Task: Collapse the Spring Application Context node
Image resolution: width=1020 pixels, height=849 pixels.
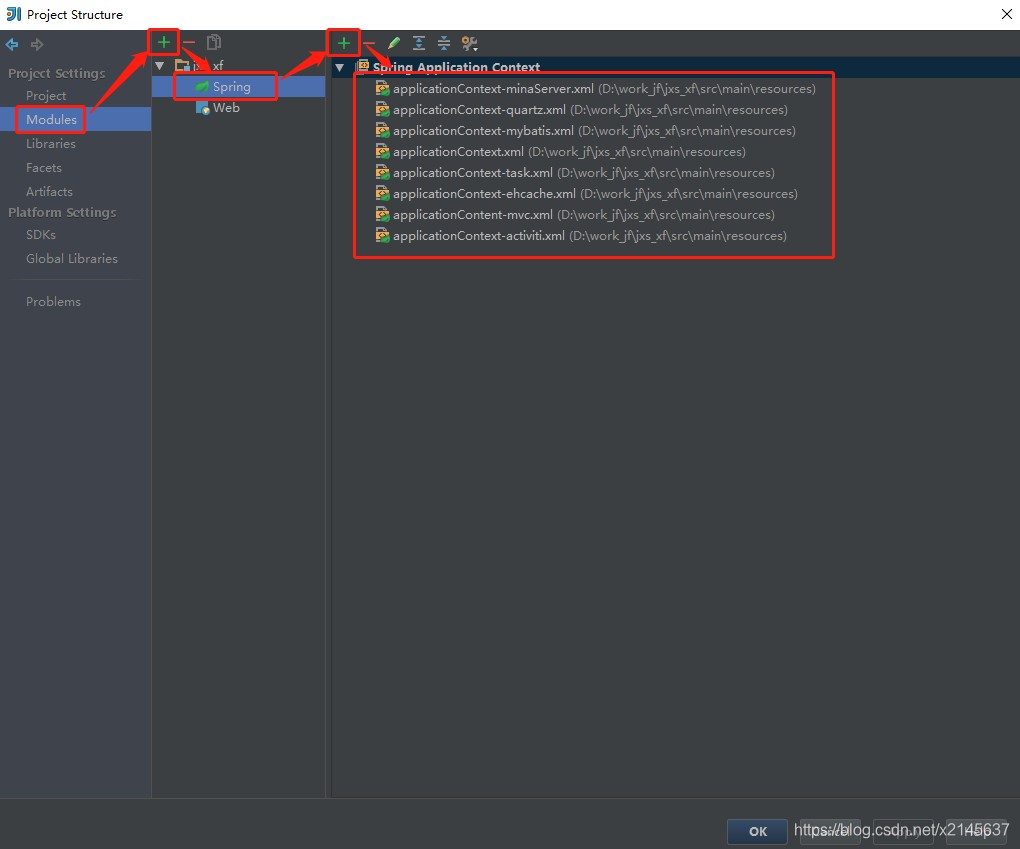Action: click(x=339, y=67)
